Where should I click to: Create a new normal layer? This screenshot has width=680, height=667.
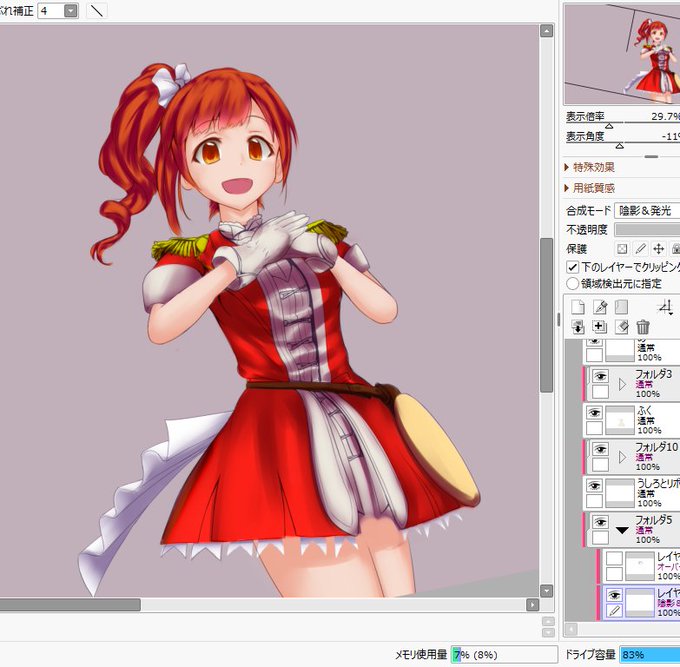tap(578, 307)
